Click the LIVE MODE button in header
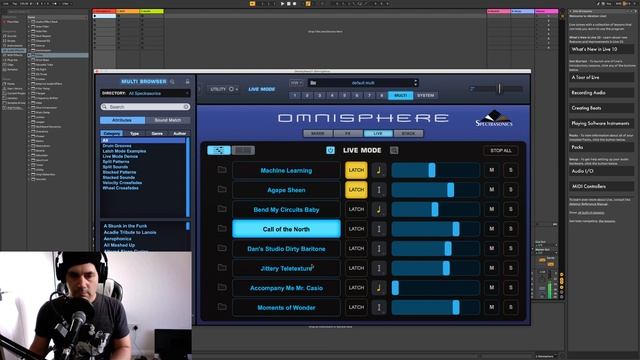 coord(262,89)
